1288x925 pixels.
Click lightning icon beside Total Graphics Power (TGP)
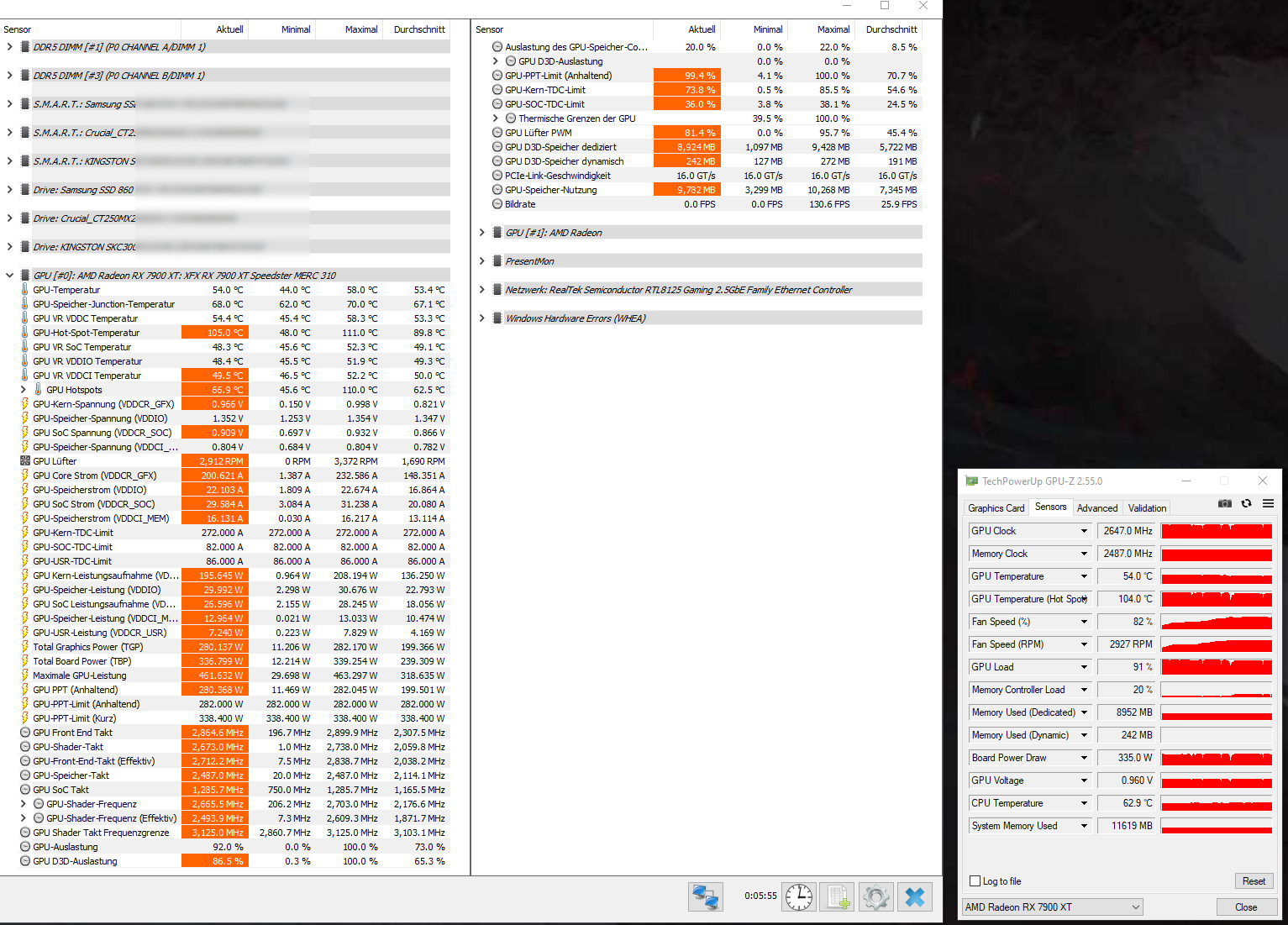coord(25,647)
